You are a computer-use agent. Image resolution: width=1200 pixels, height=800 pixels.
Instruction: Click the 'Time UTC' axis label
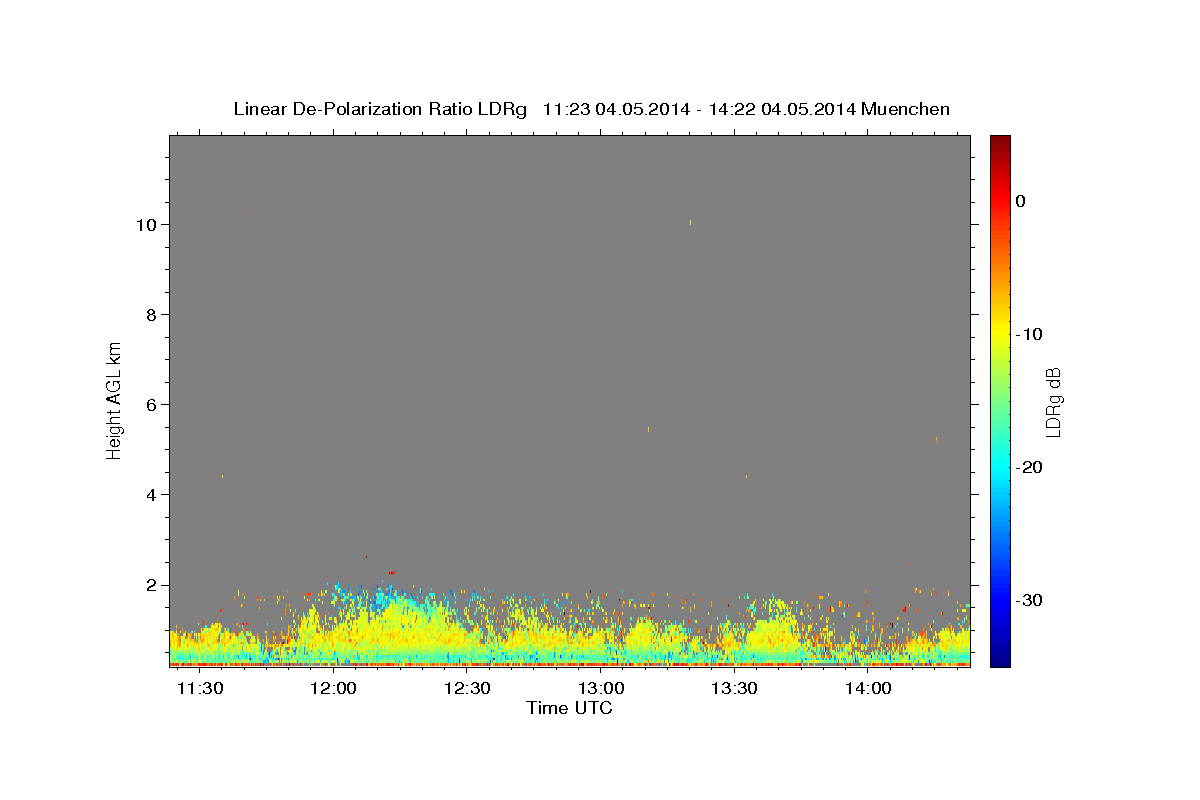569,708
